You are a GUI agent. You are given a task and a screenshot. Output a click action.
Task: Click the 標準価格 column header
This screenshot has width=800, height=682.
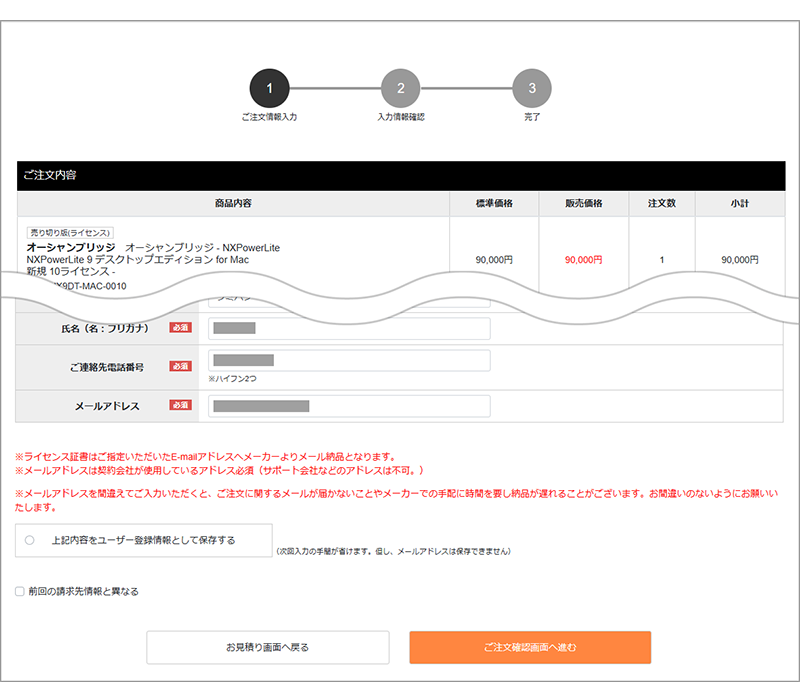click(x=494, y=204)
